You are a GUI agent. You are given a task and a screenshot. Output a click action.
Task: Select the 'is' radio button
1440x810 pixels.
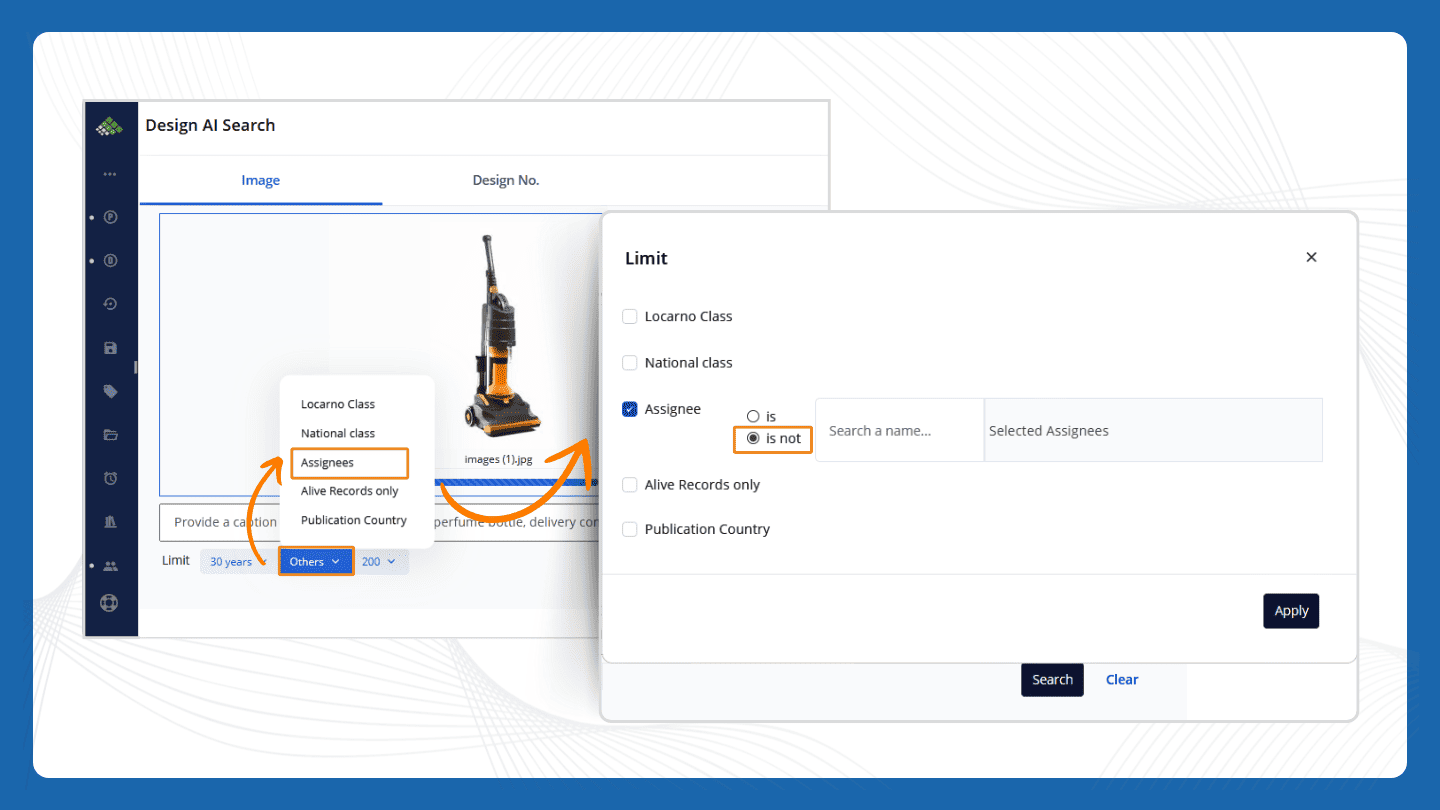pyautogui.click(x=753, y=416)
